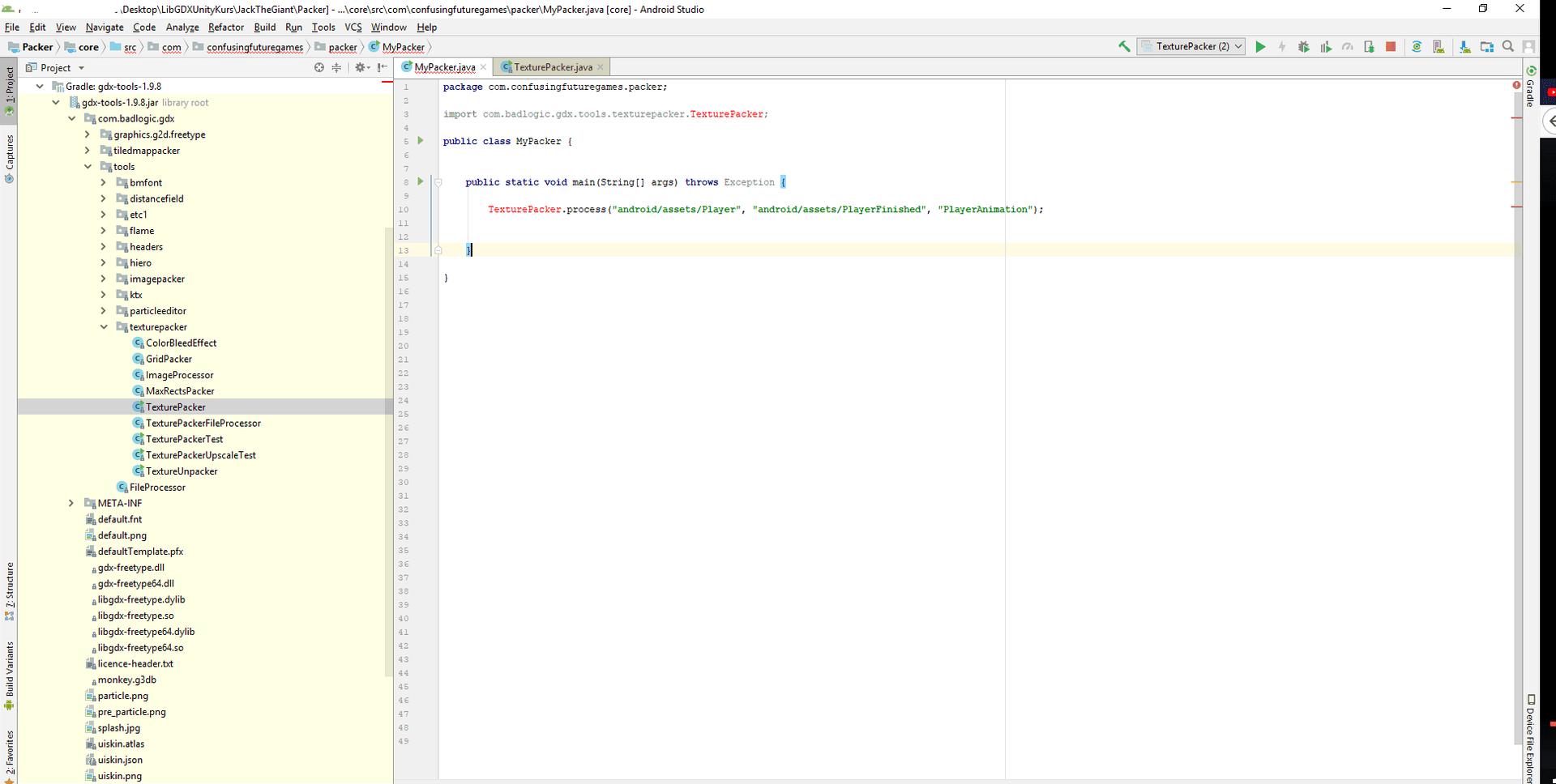Toggle the Captures tool window
Viewport: 1556px width, 784px height.
(9, 158)
